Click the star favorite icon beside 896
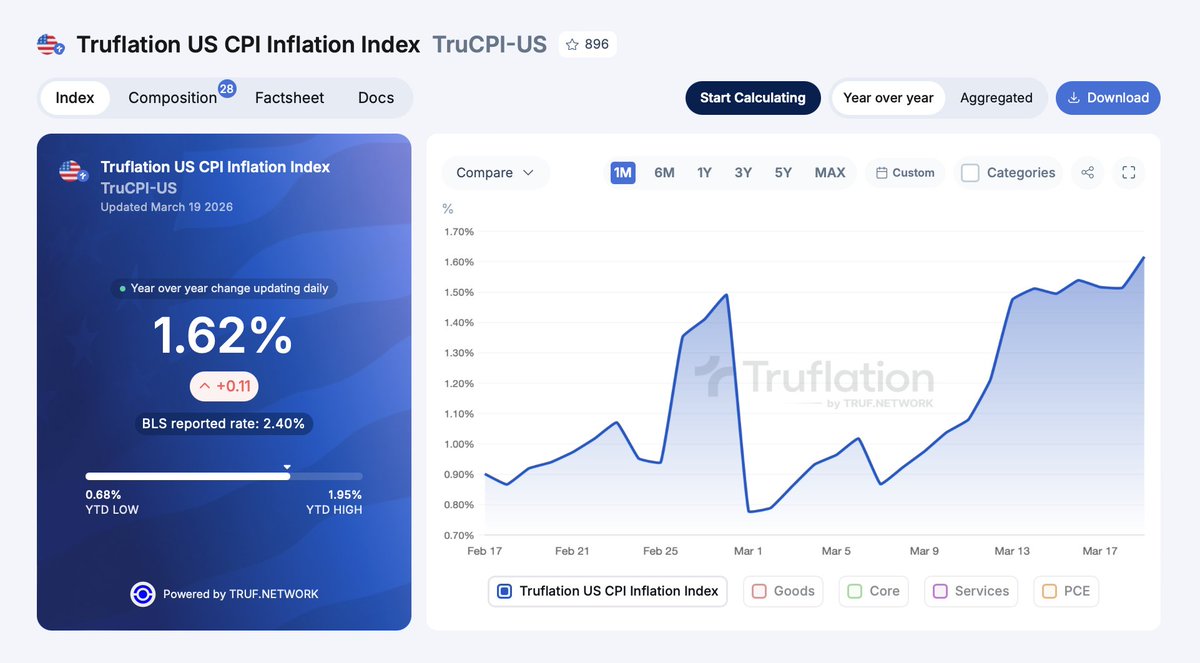Viewport: 1200px width, 663px height. tap(572, 44)
